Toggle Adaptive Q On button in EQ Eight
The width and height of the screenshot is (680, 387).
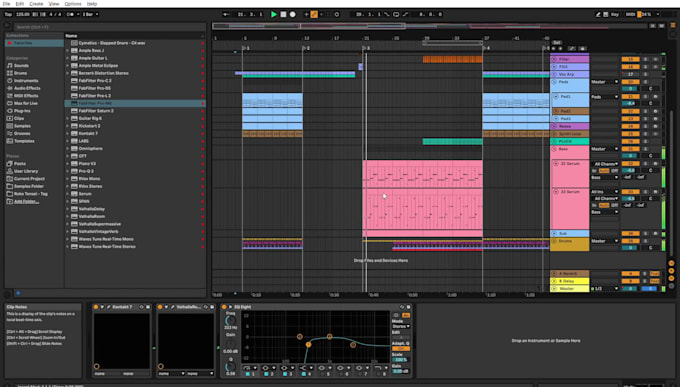point(401,348)
